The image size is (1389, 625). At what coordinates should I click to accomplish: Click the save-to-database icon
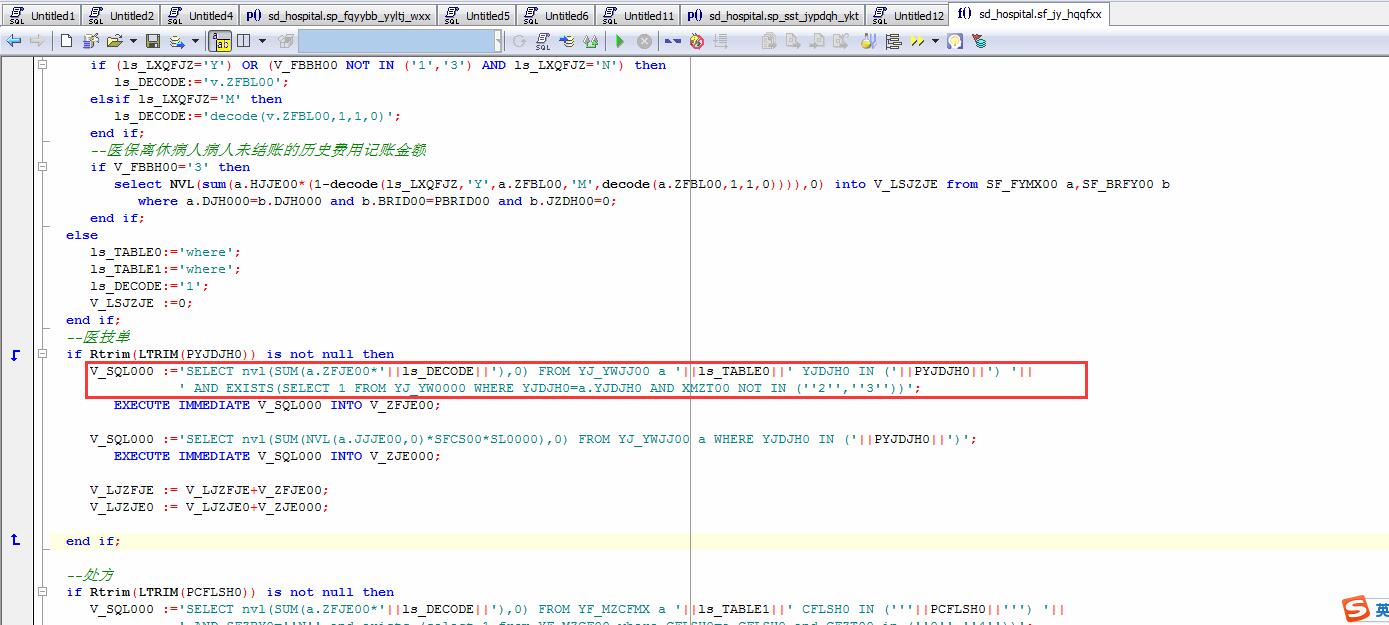(x=177, y=41)
